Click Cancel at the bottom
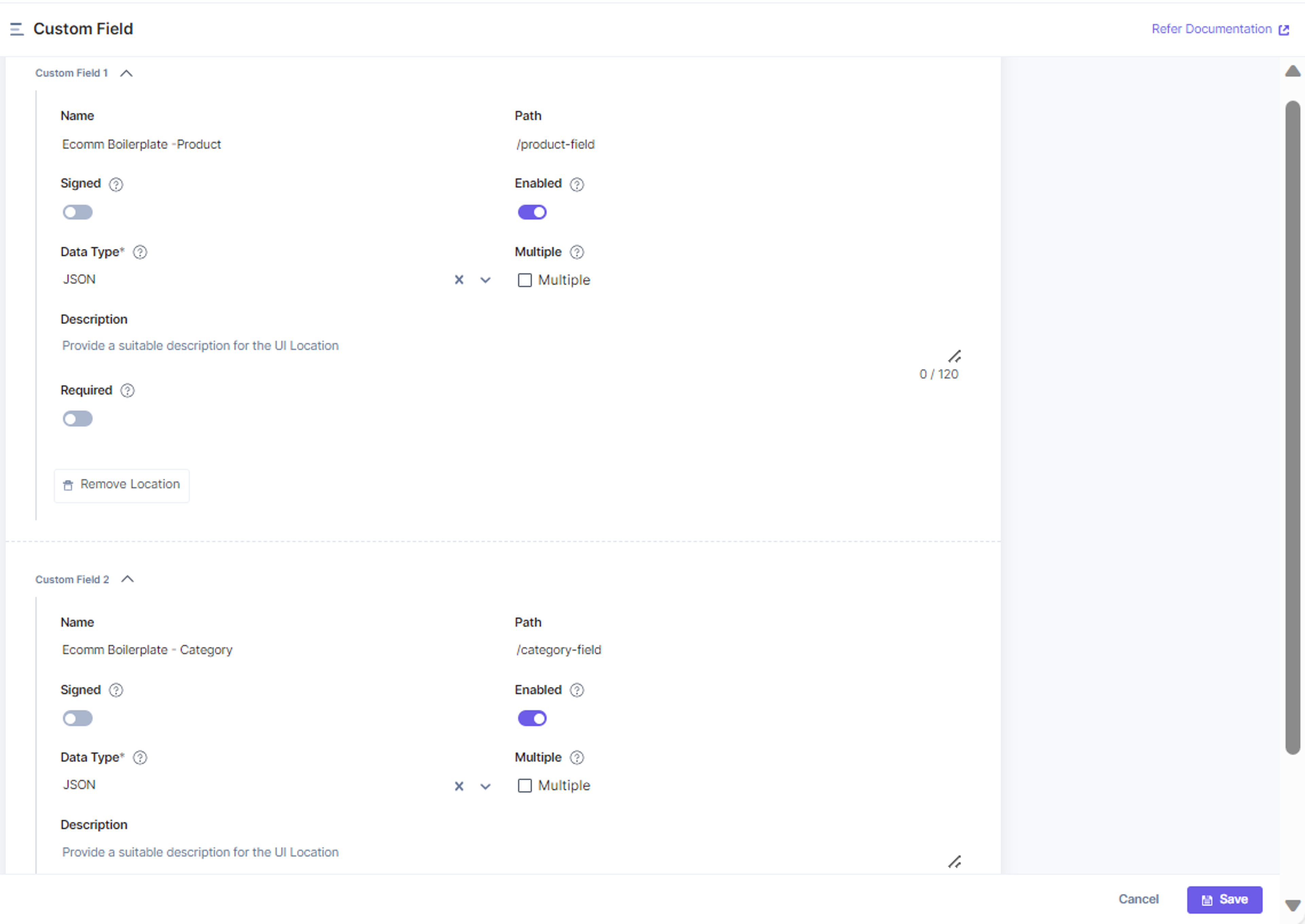 pos(1138,900)
